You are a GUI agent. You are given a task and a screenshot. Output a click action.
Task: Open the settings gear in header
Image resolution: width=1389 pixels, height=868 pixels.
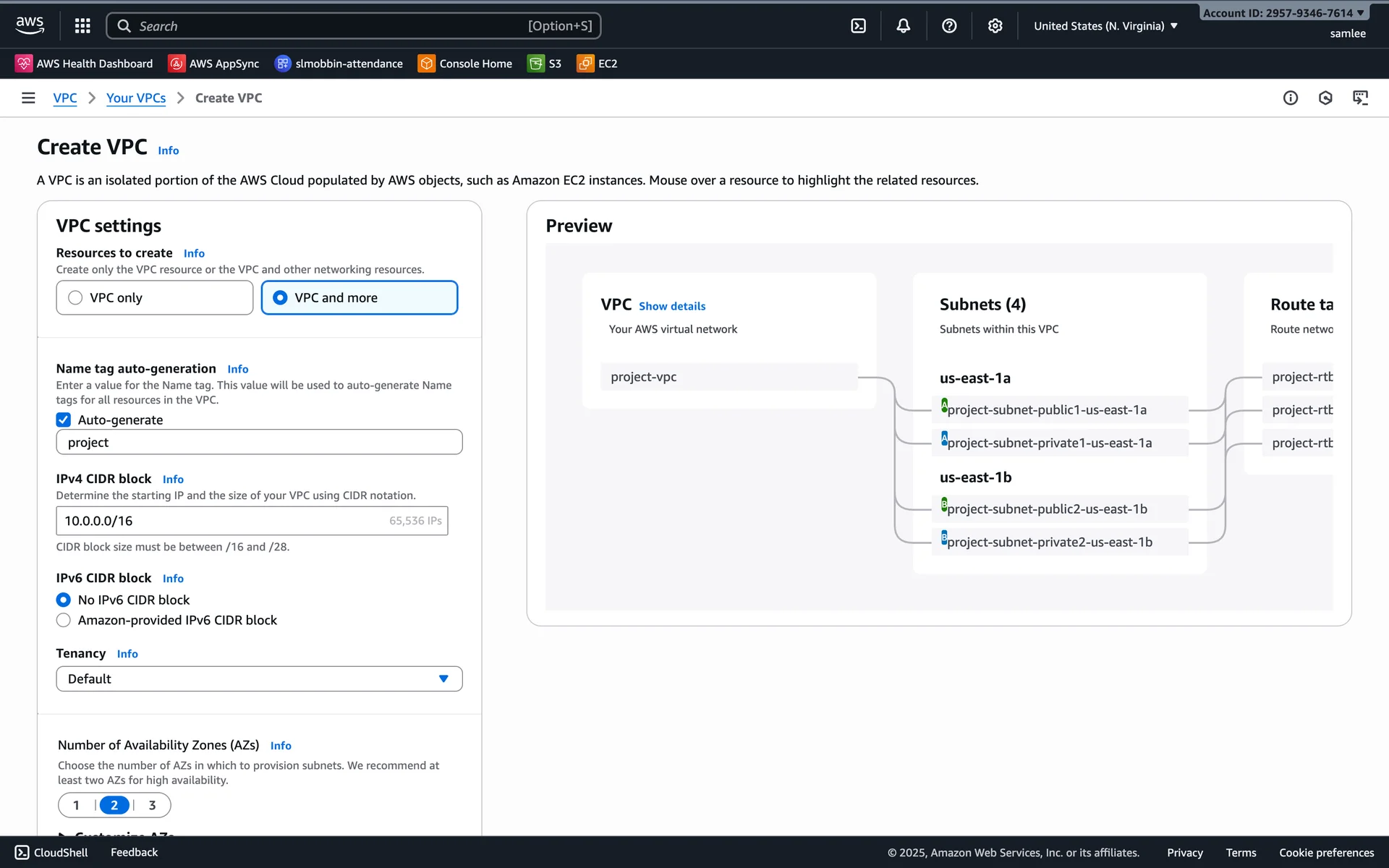click(x=995, y=26)
